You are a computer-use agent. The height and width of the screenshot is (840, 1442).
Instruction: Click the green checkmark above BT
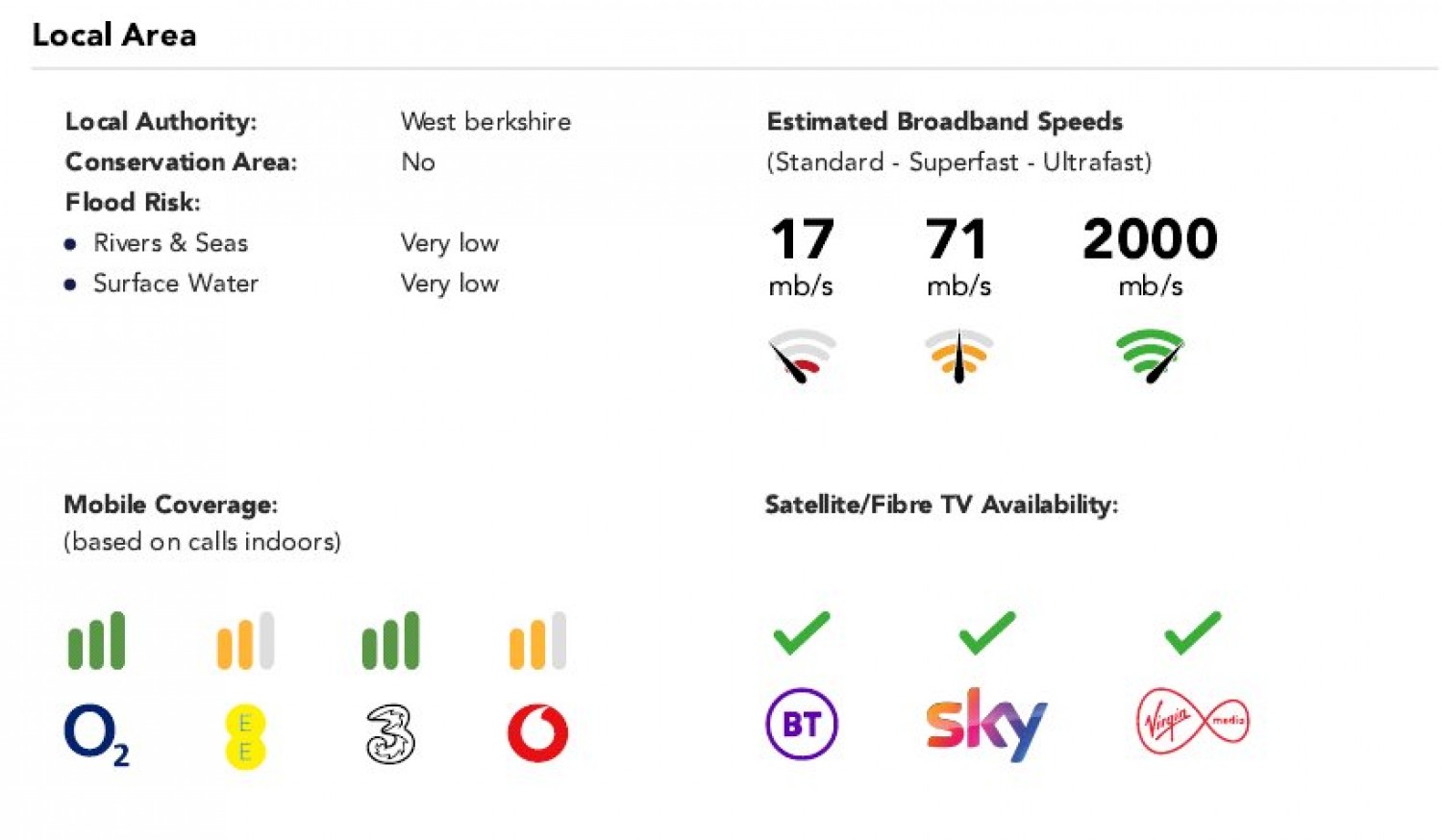pyautogui.click(x=801, y=632)
